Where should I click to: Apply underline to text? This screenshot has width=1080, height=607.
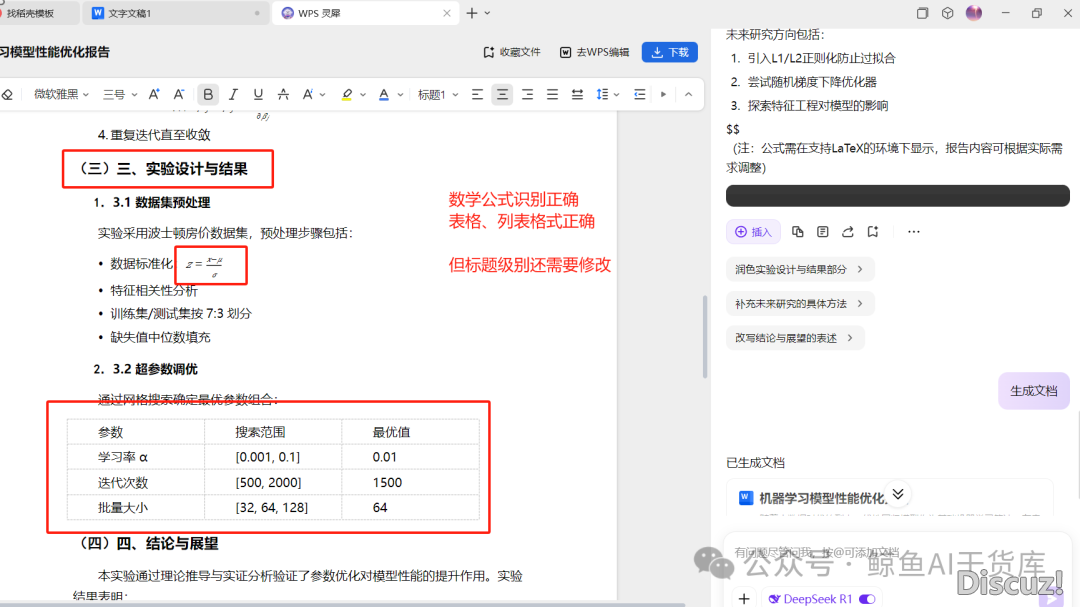(x=258, y=94)
